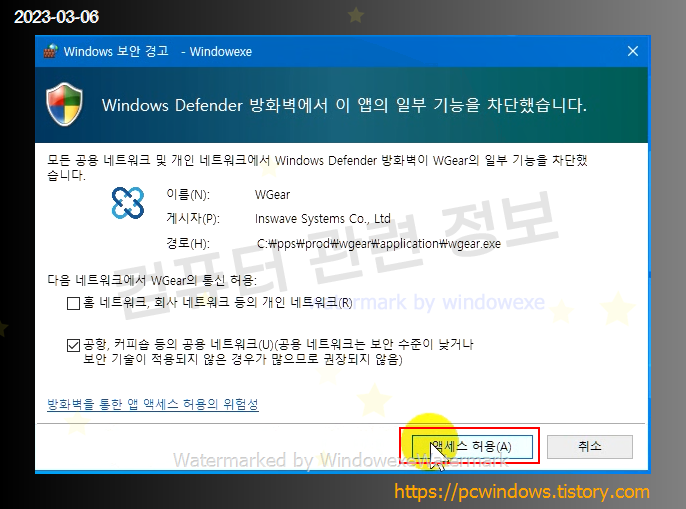The height and width of the screenshot is (509, 686).
Task: Click the WGear name value
Action: click(272, 194)
